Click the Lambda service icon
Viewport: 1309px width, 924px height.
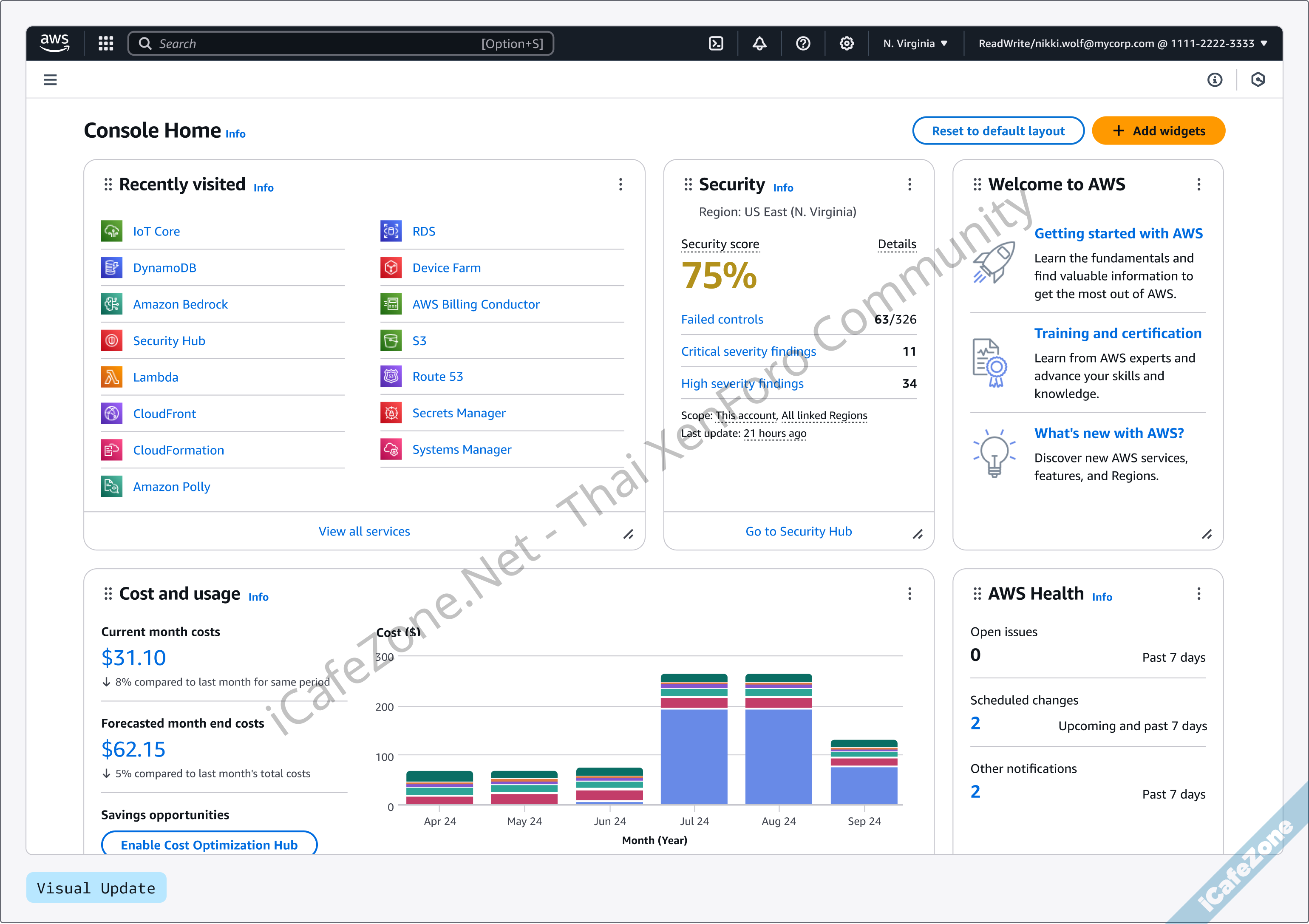[112, 377]
